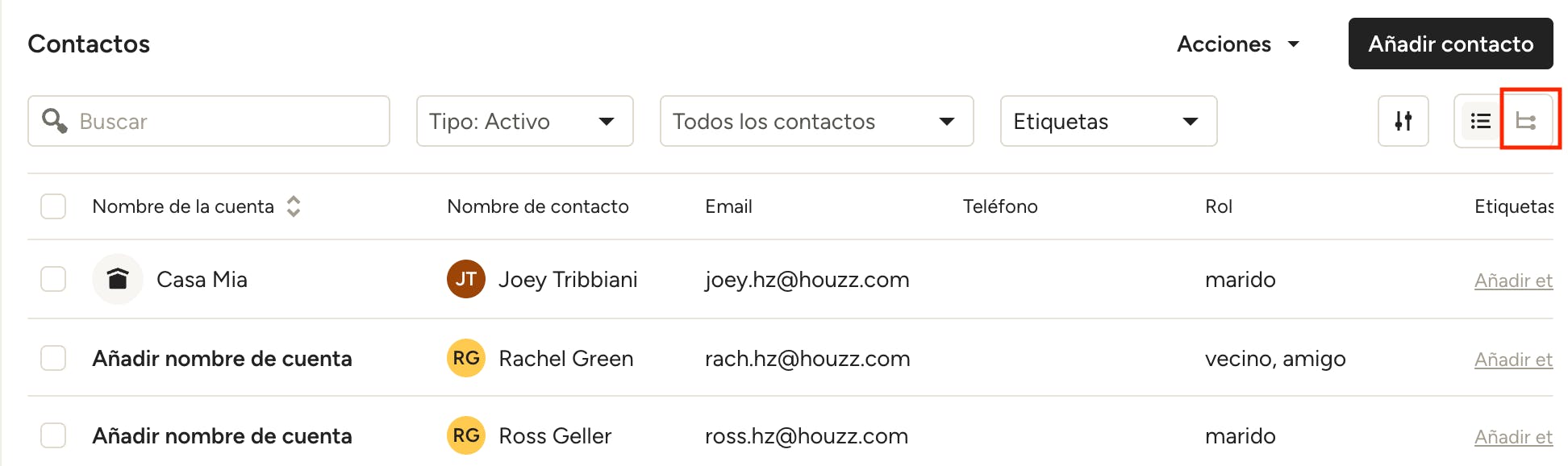Focus the Buscar search field

click(x=209, y=121)
